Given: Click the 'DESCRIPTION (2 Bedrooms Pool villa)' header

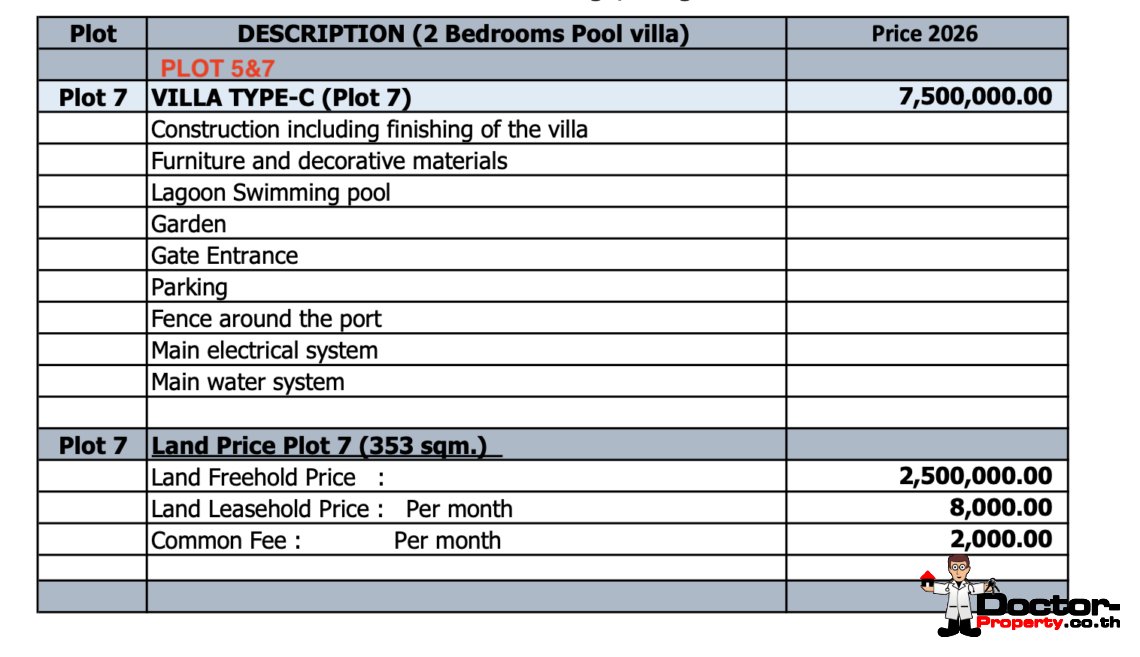Looking at the screenshot, I should coord(463,34).
